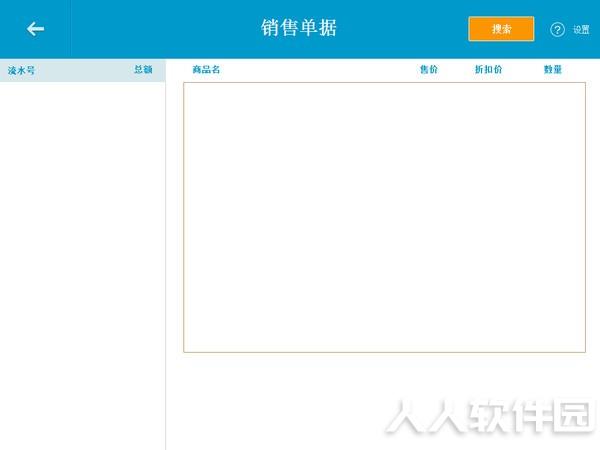Select the 流水号 column header
The image size is (600, 450).
coord(21,70)
